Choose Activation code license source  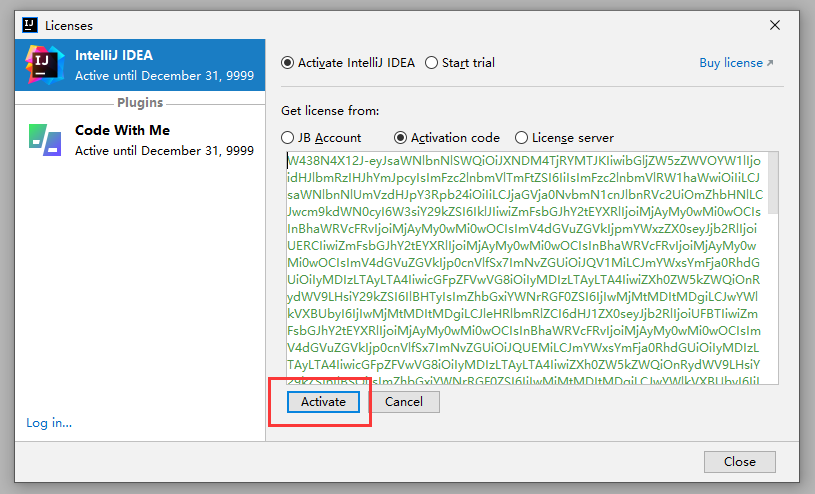(x=447, y=138)
